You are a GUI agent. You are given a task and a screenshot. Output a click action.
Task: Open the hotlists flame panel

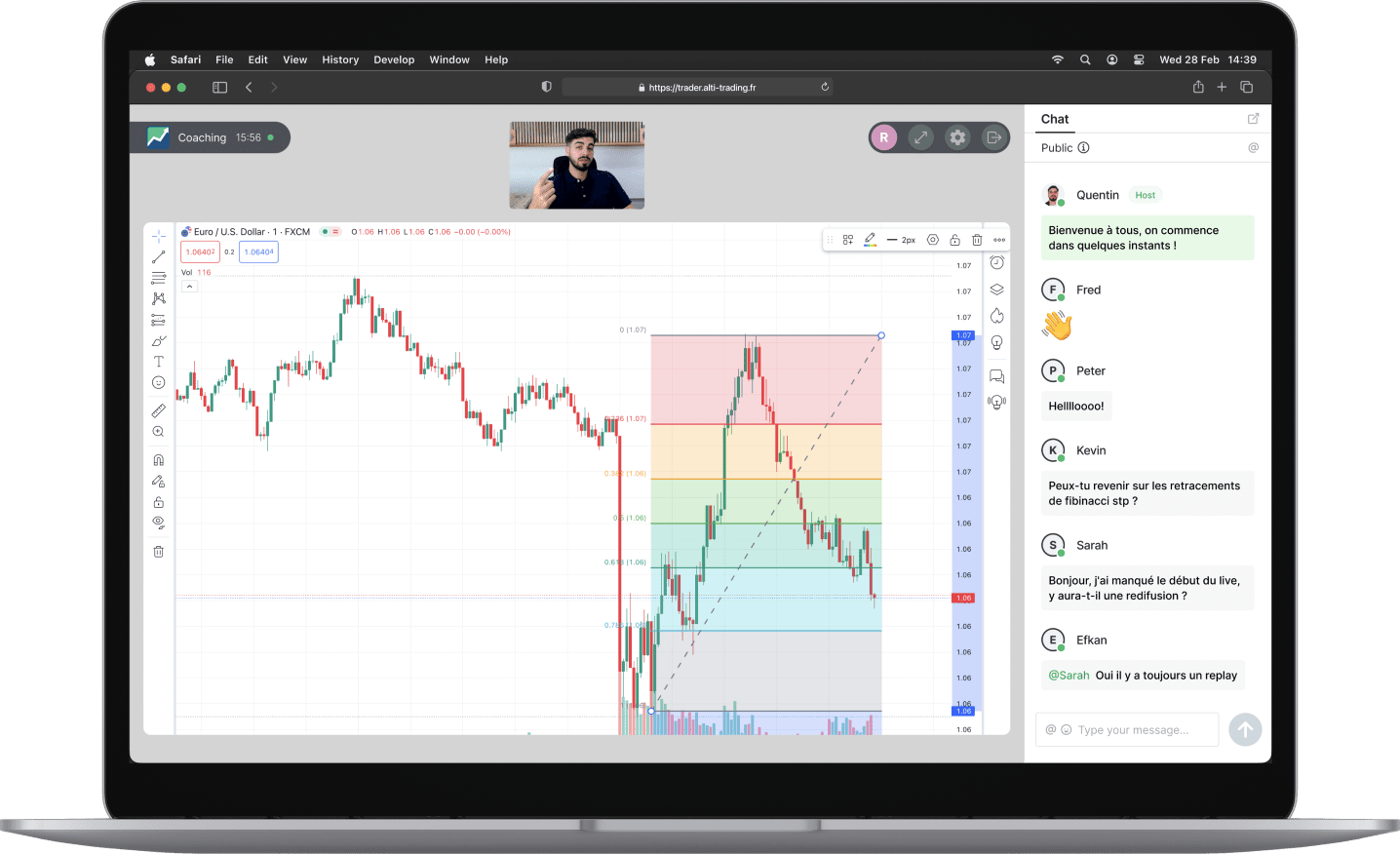[x=996, y=316]
